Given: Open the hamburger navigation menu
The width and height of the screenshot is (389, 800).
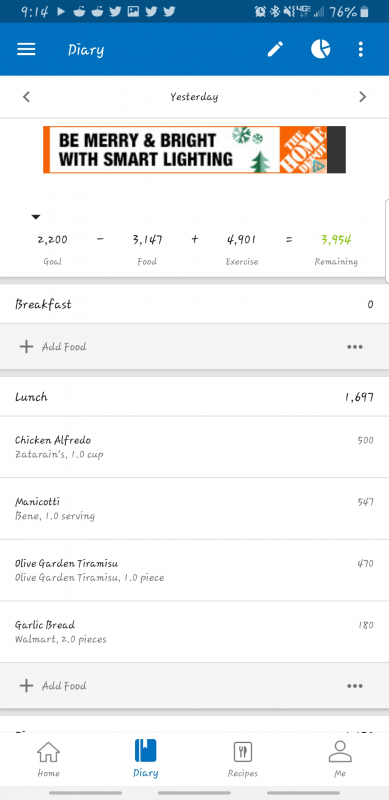Looking at the screenshot, I should tap(26, 49).
